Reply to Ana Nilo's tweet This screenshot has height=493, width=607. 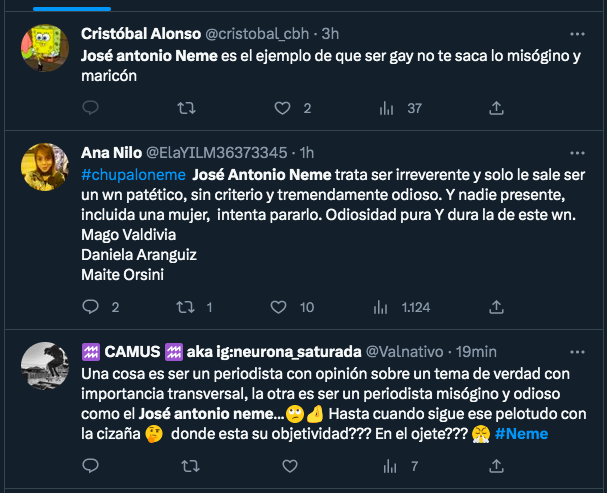(90, 307)
